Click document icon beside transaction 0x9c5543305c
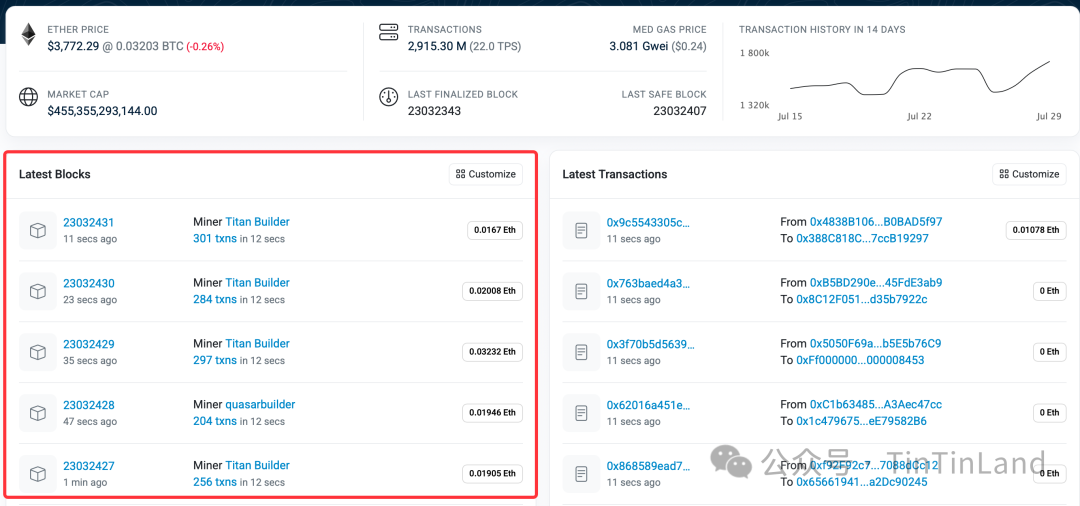The height and width of the screenshot is (506, 1080). click(581, 231)
